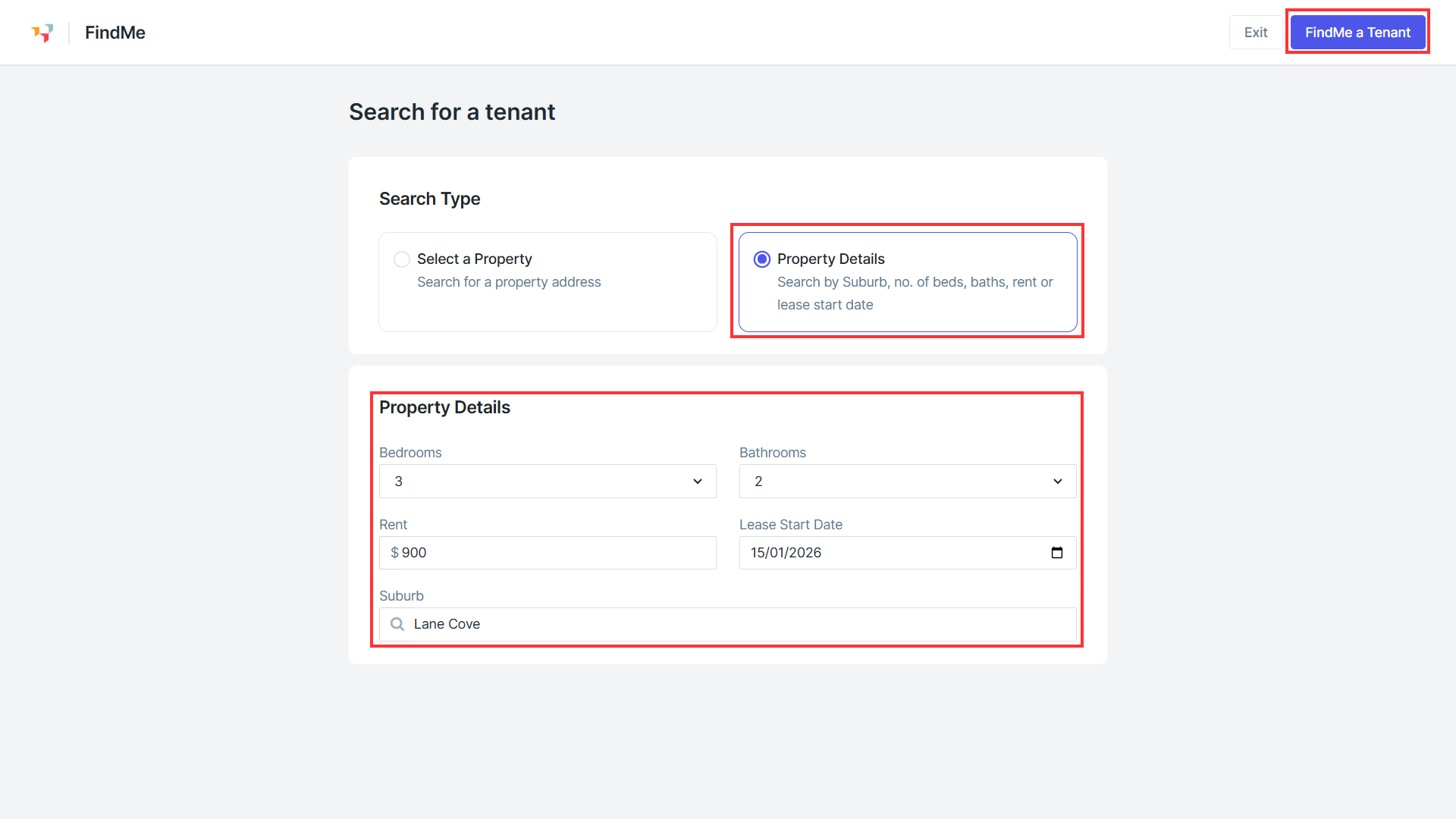Select the 'Property Details' radio option
Screen dimensions: 1456x819
pyautogui.click(x=762, y=259)
